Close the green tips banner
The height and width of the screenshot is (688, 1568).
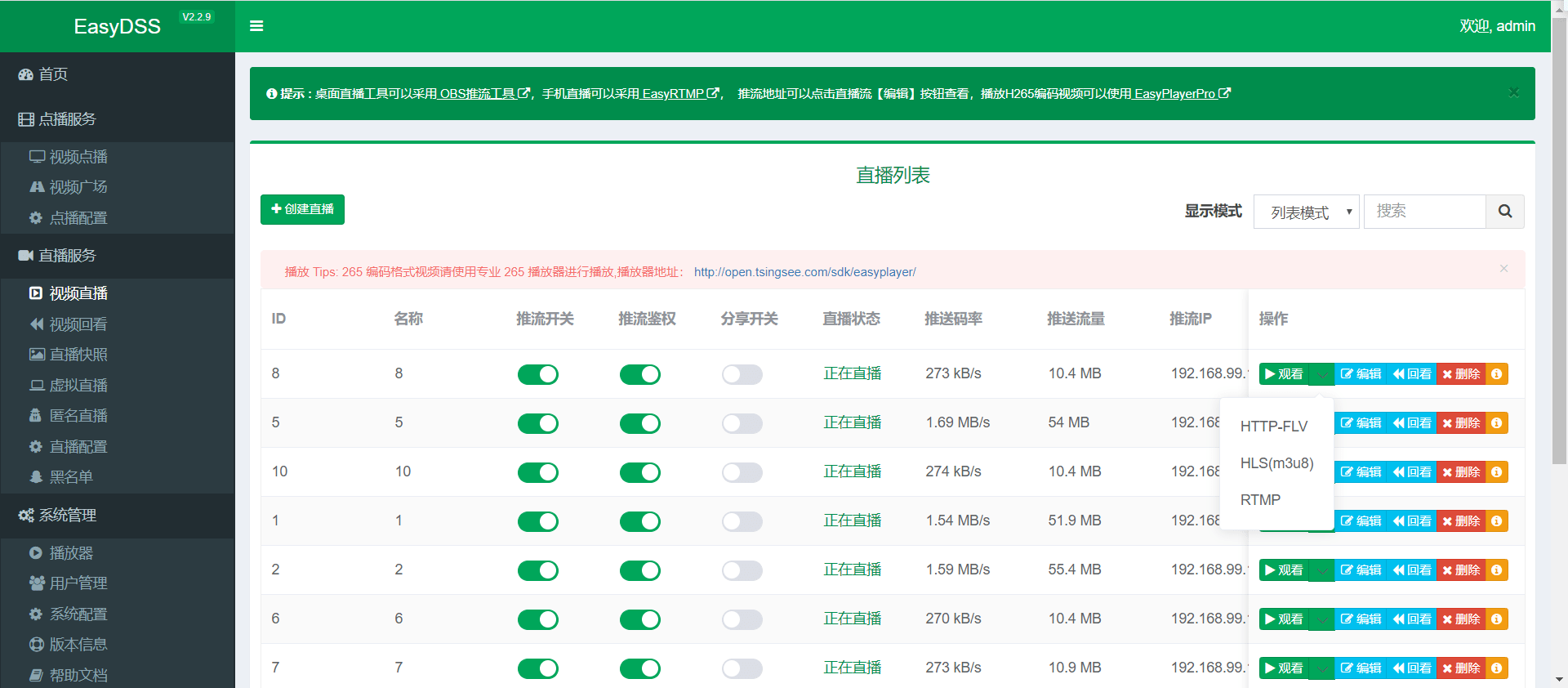pyautogui.click(x=1513, y=92)
